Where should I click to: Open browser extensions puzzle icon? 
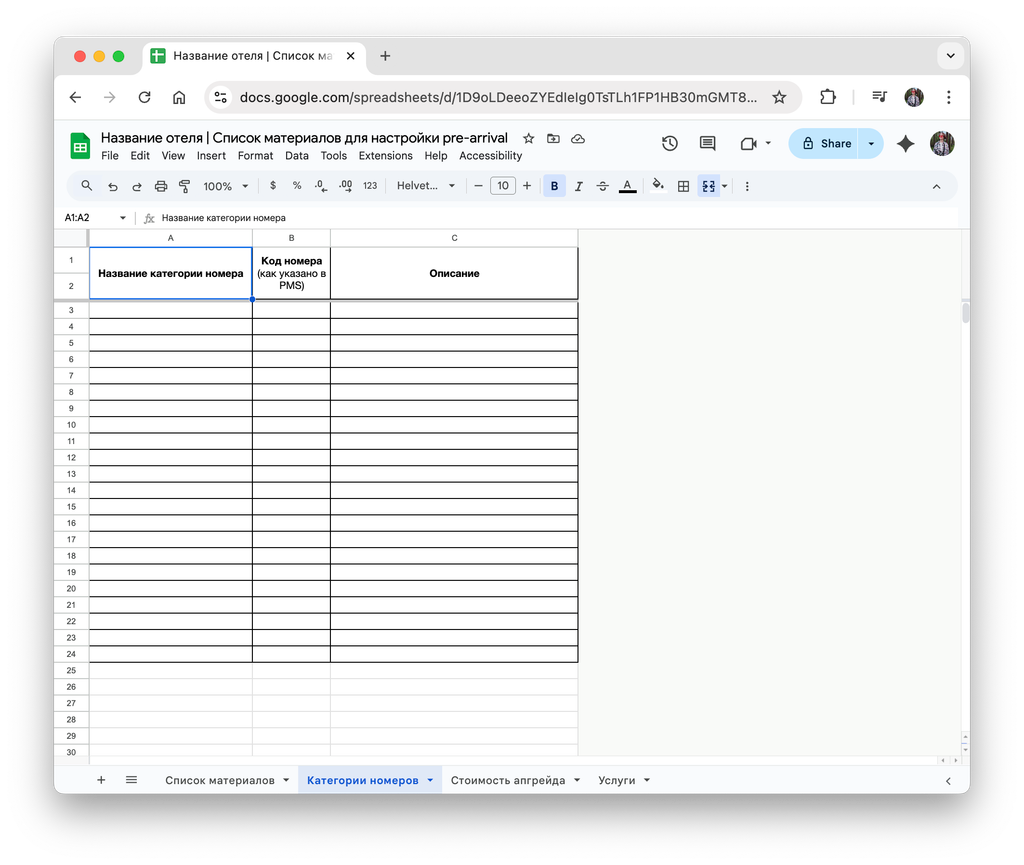tap(827, 97)
